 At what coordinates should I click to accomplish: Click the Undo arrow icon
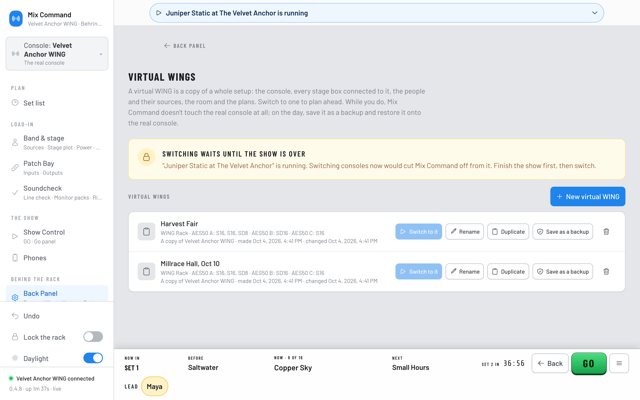coord(15,316)
